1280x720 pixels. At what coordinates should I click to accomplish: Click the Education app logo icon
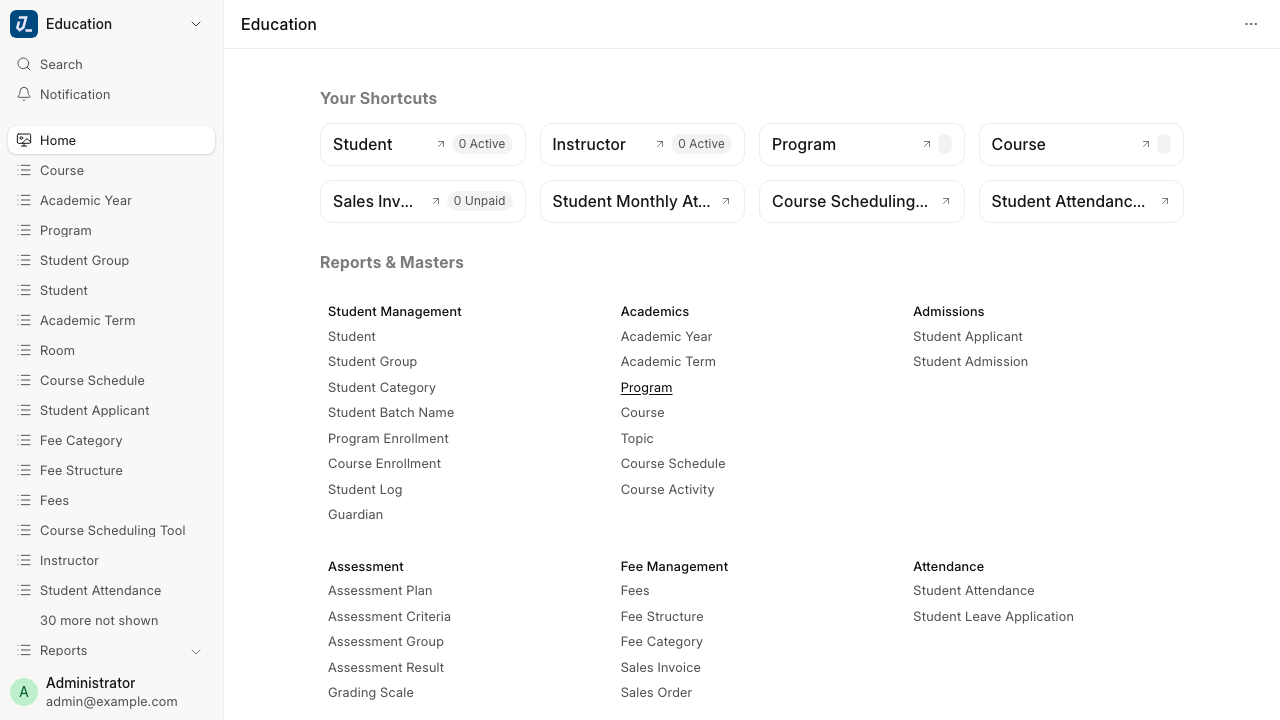tap(24, 24)
